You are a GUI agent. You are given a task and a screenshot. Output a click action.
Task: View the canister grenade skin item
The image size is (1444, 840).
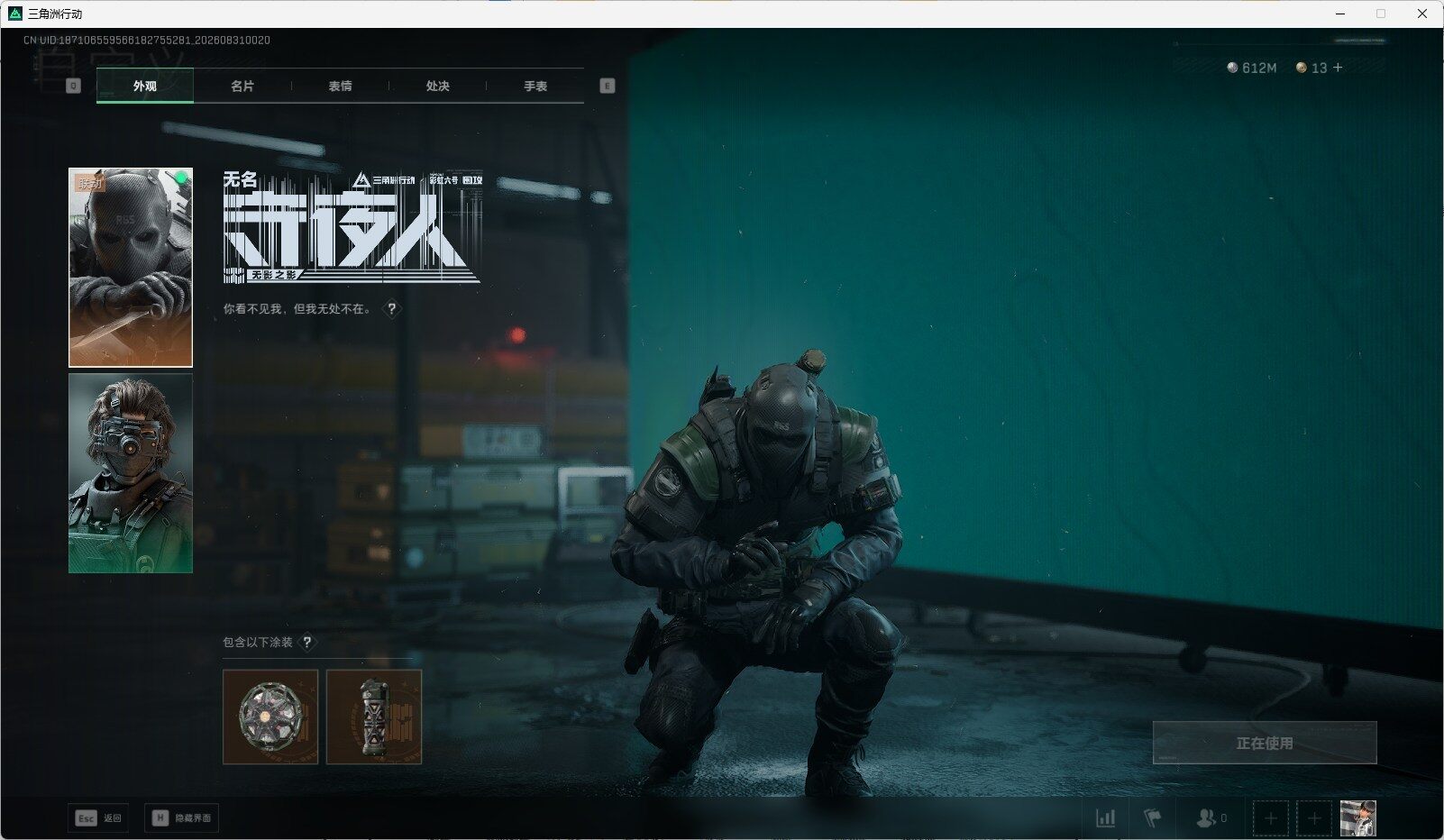click(374, 717)
